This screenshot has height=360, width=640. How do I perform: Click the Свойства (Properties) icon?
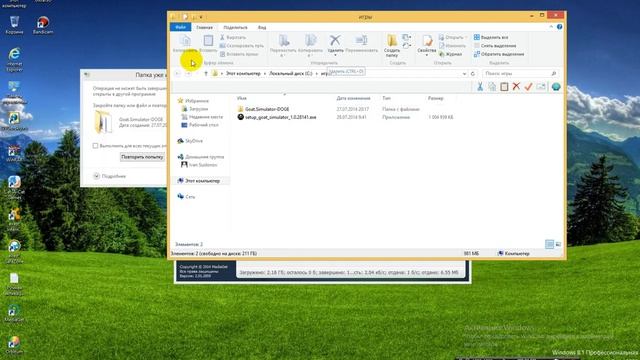click(x=427, y=41)
